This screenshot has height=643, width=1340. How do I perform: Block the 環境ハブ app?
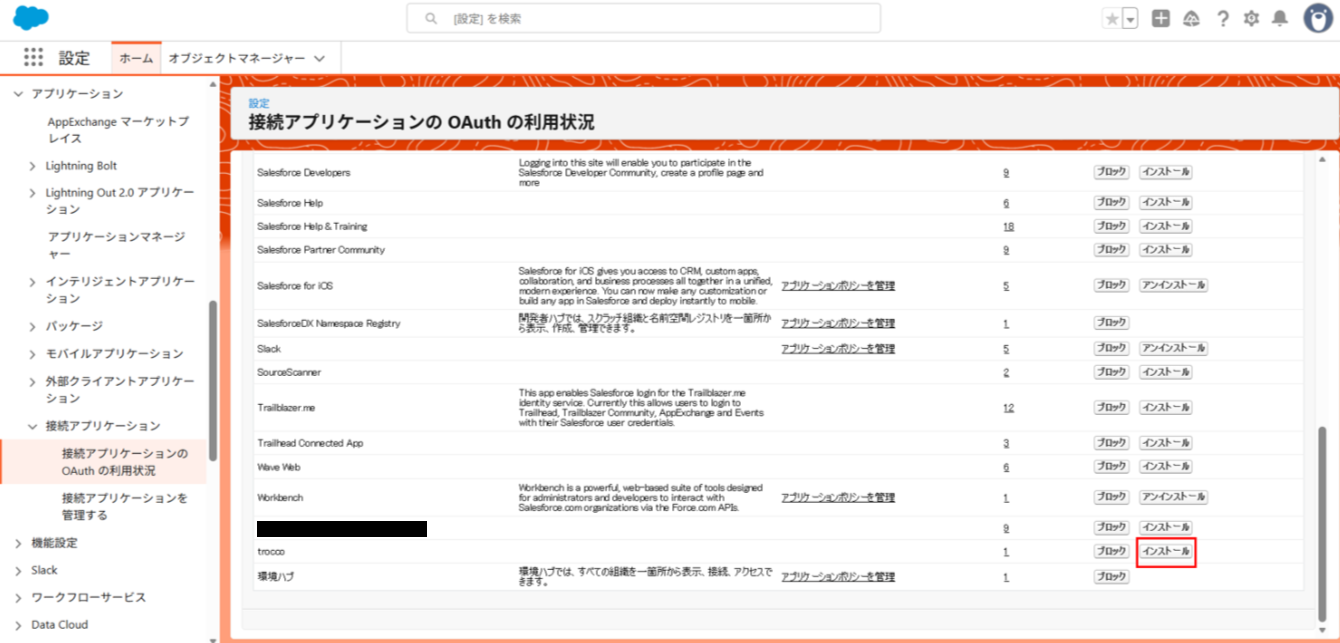click(1111, 577)
